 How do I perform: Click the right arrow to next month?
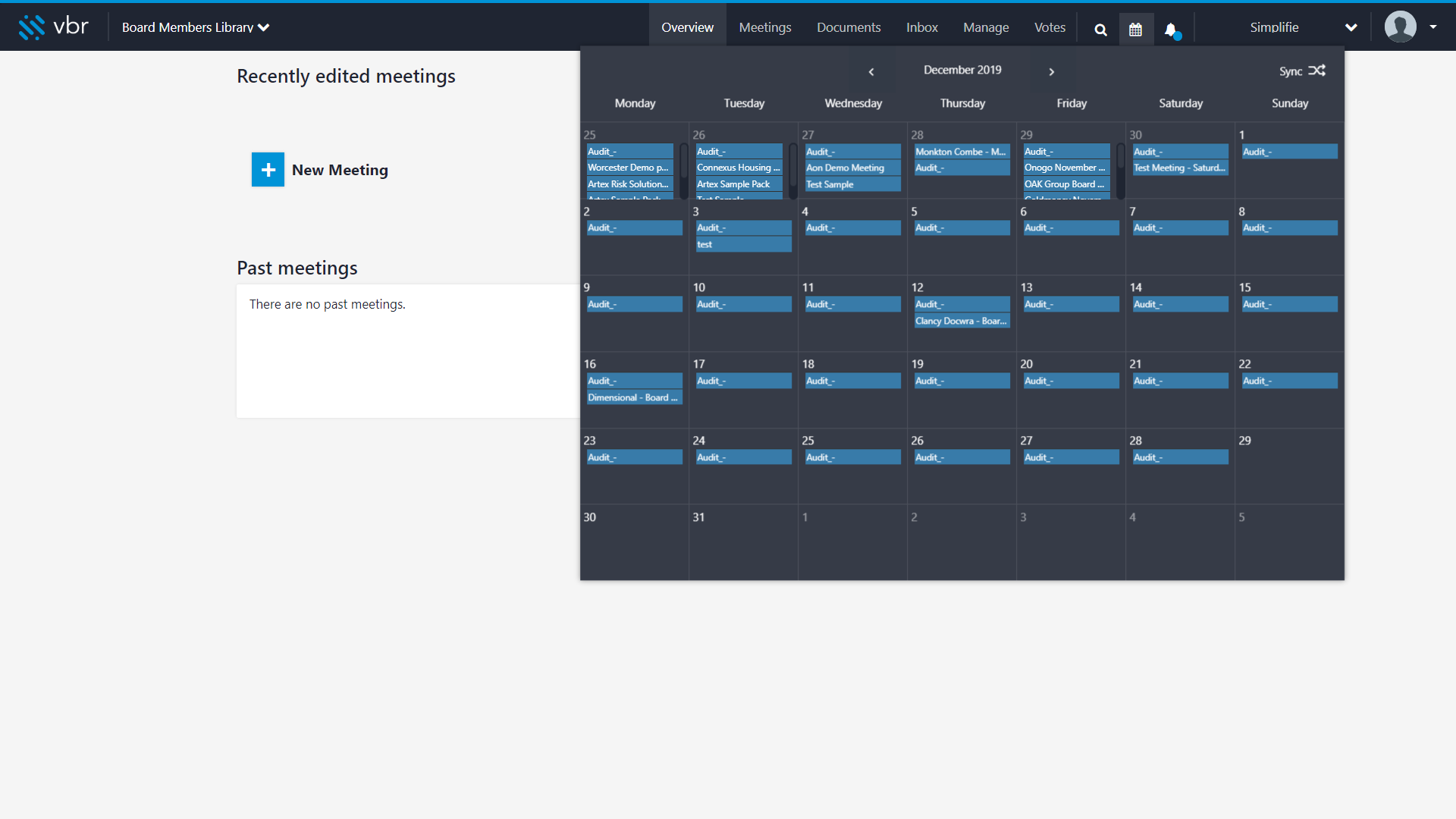point(1052,71)
